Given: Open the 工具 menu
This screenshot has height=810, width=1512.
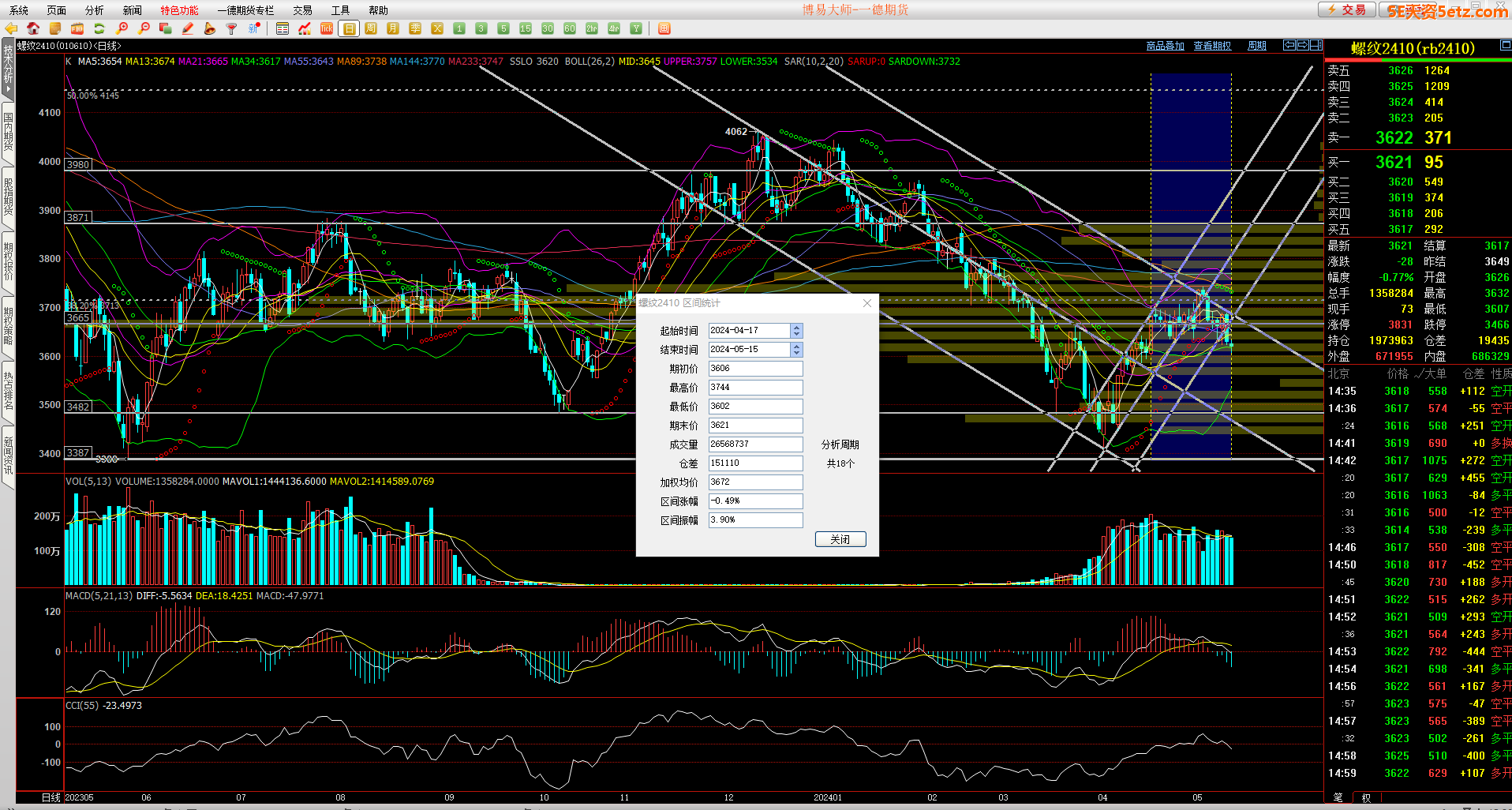Looking at the screenshot, I should [341, 10].
